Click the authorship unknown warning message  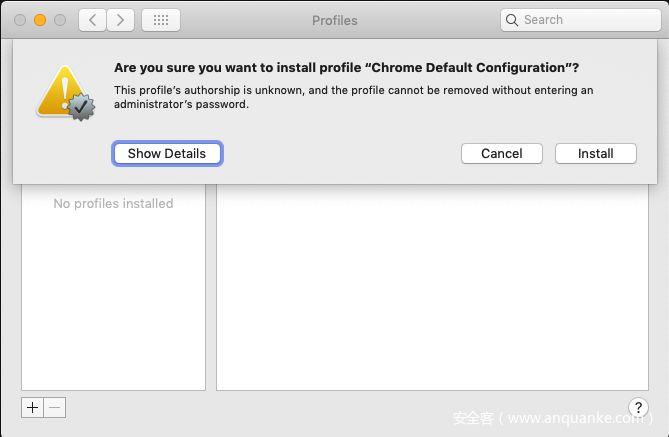(x=353, y=97)
